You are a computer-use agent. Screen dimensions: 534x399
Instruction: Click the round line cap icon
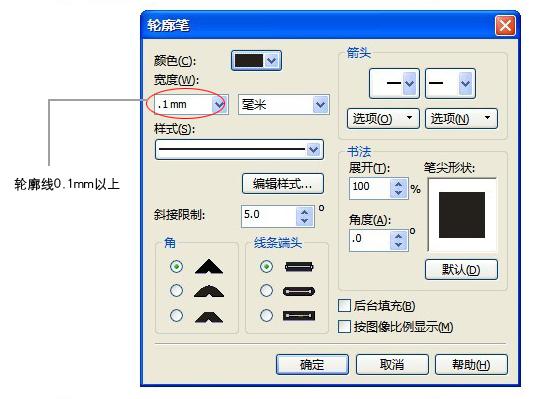pos(299,291)
